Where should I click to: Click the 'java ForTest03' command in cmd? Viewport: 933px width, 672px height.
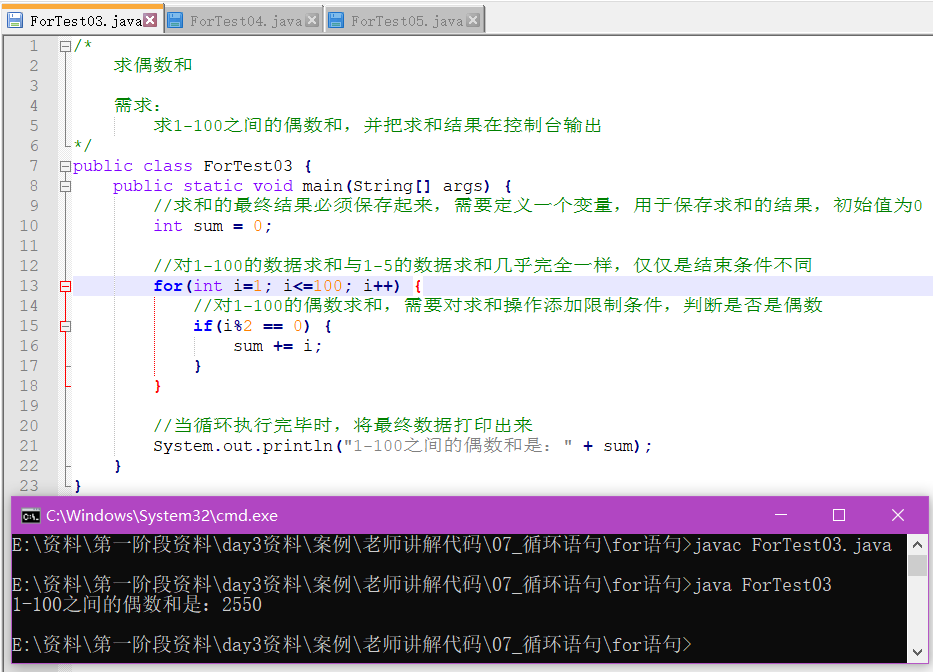point(762,585)
